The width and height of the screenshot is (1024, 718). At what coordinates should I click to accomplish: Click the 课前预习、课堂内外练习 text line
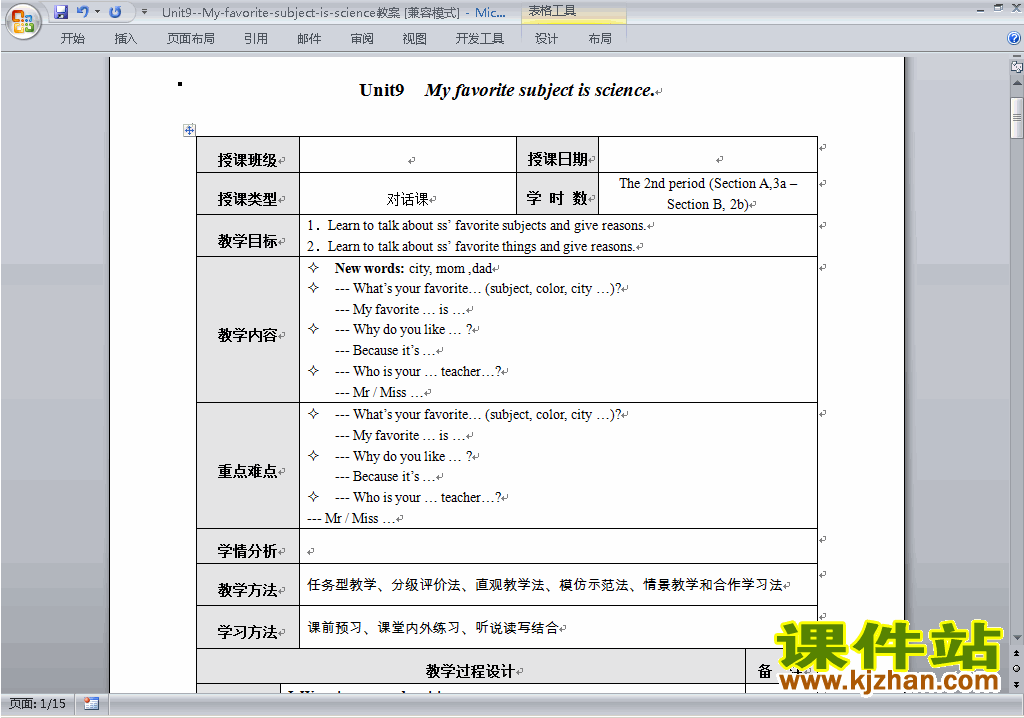click(433, 628)
